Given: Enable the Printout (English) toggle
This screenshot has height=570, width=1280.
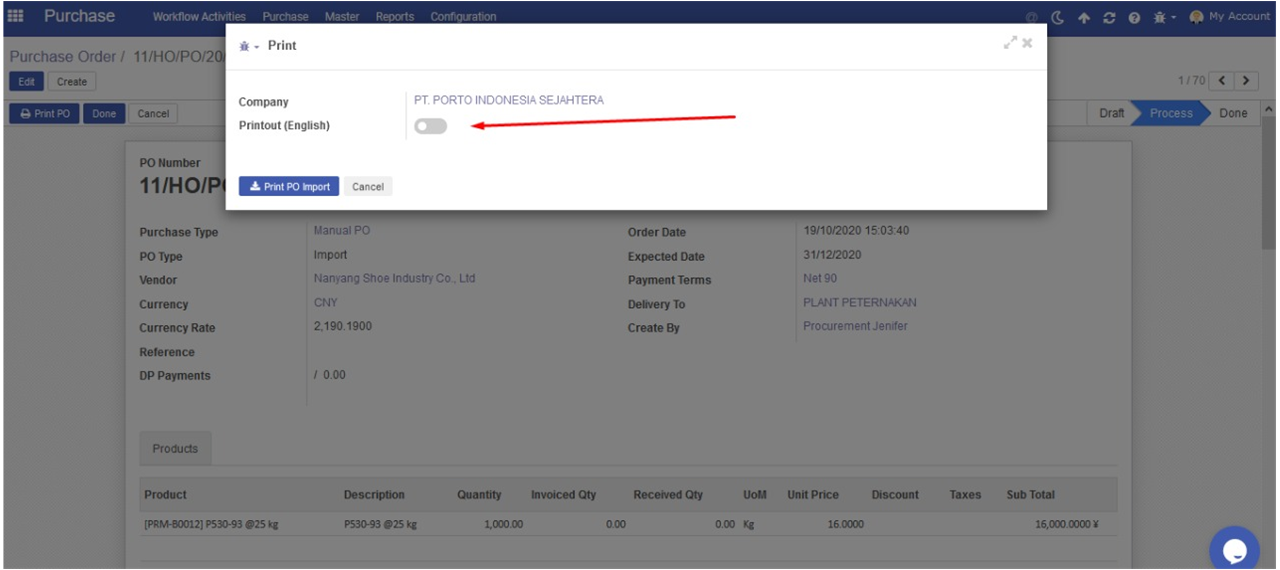Looking at the screenshot, I should point(431,126).
